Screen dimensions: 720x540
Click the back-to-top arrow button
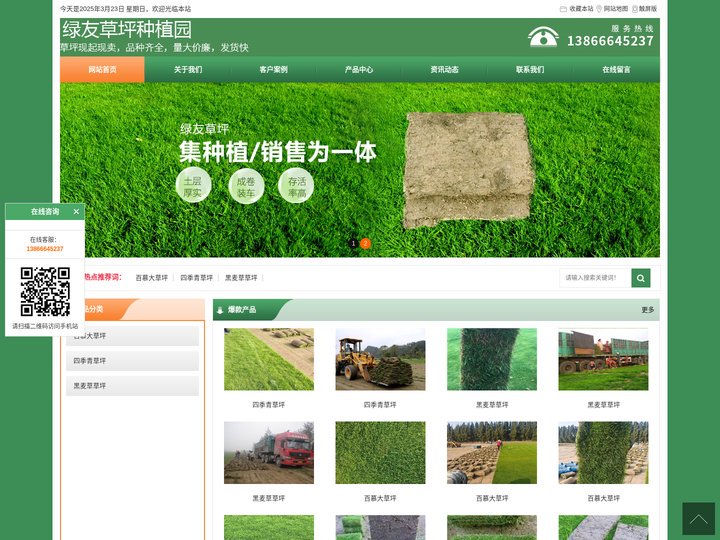pyautogui.click(x=698, y=518)
